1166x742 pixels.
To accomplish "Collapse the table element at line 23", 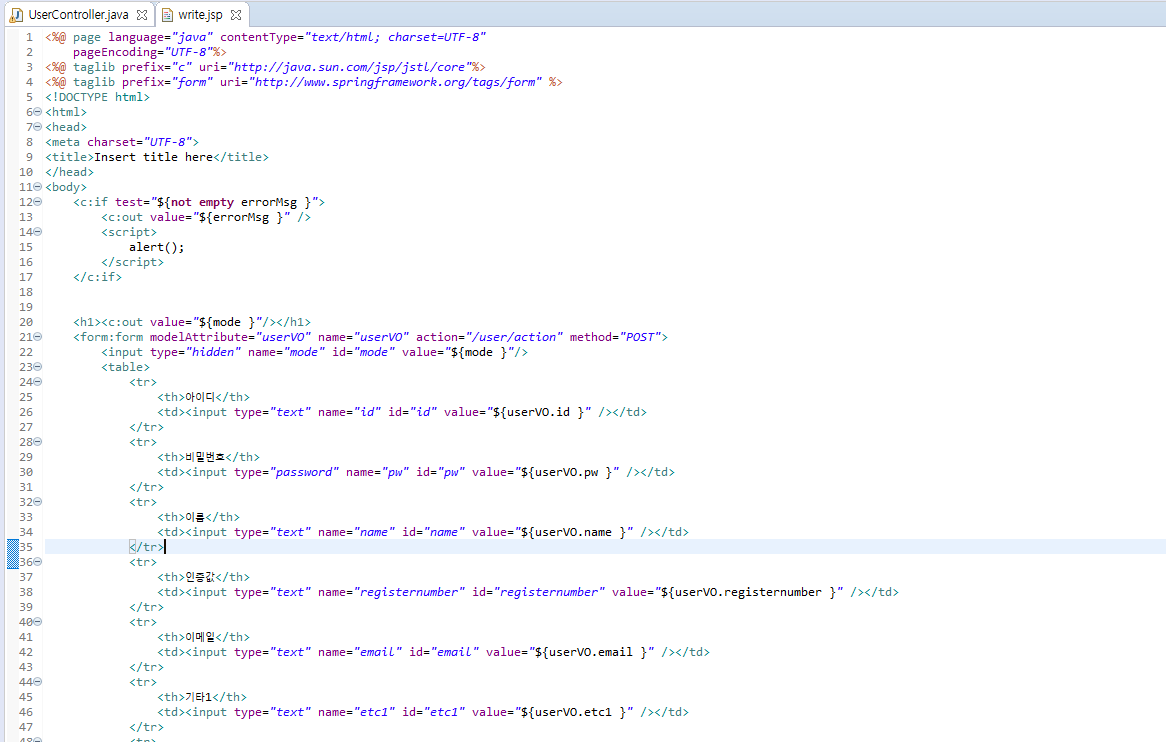I will pos(38,367).
